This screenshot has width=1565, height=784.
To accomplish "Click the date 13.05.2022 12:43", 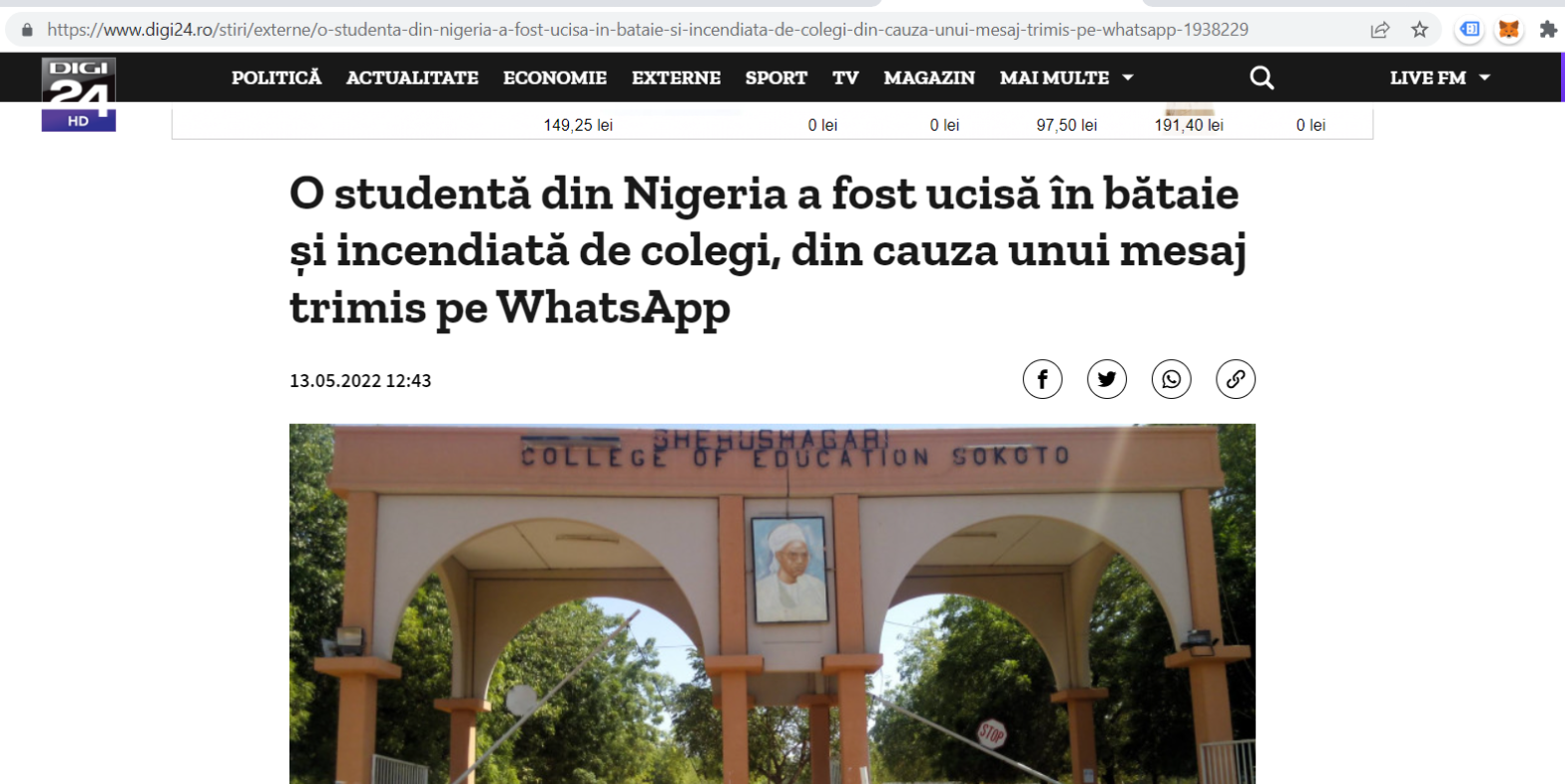I will point(360,380).
